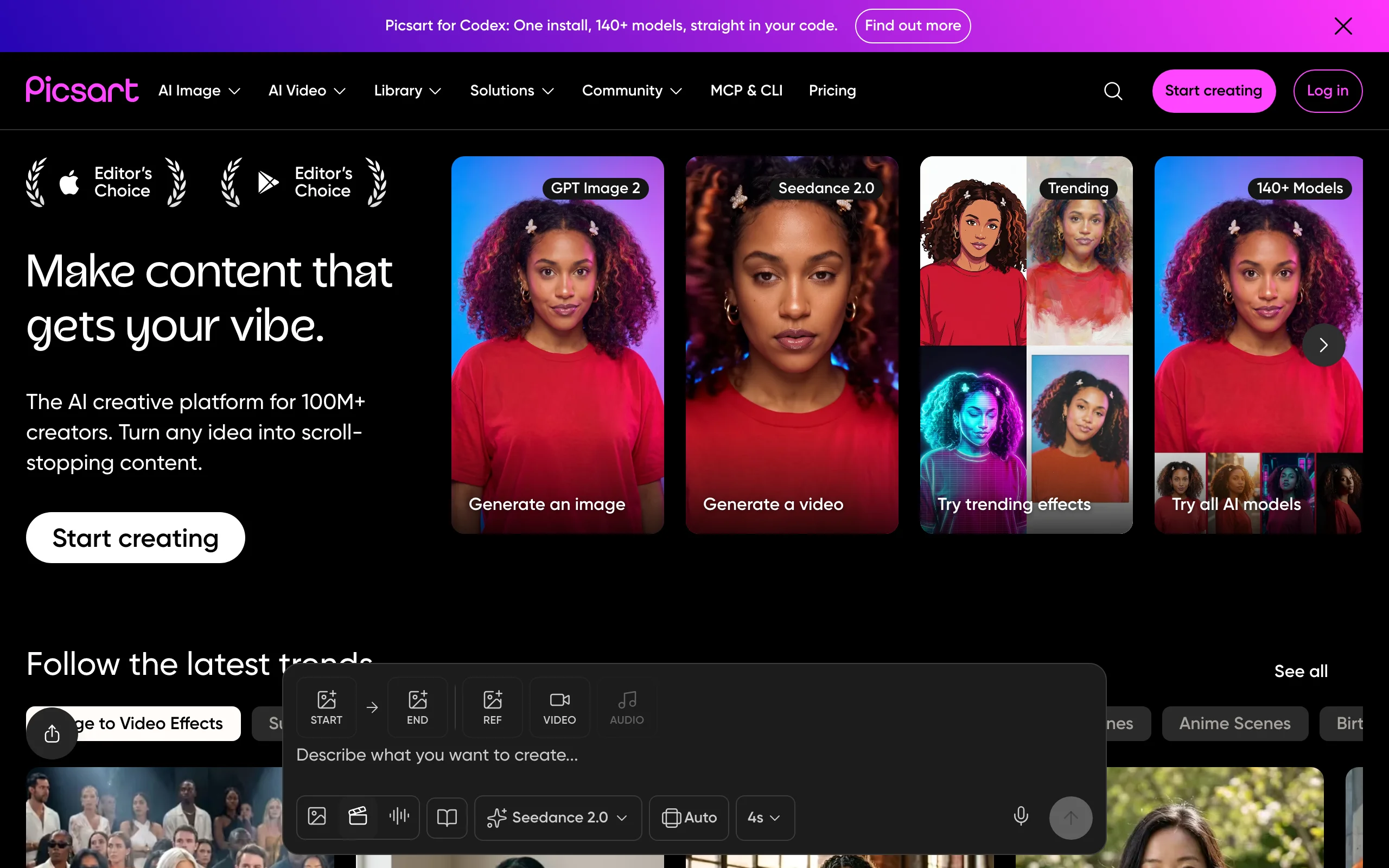Expand the Community menu
Screen dimensions: 1389x868
pos(632,91)
